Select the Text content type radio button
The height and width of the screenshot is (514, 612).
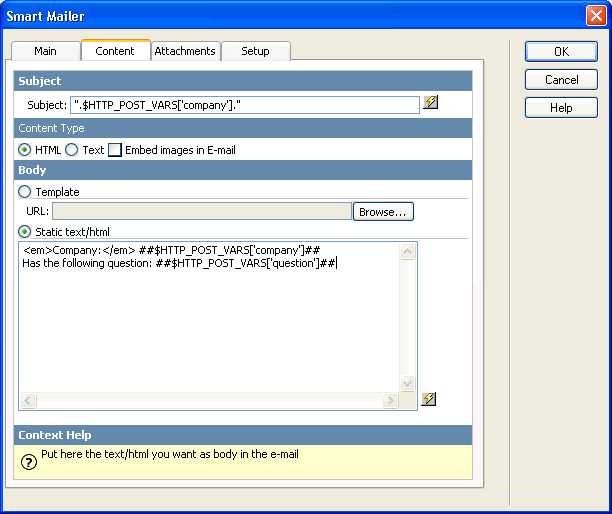coord(71,149)
